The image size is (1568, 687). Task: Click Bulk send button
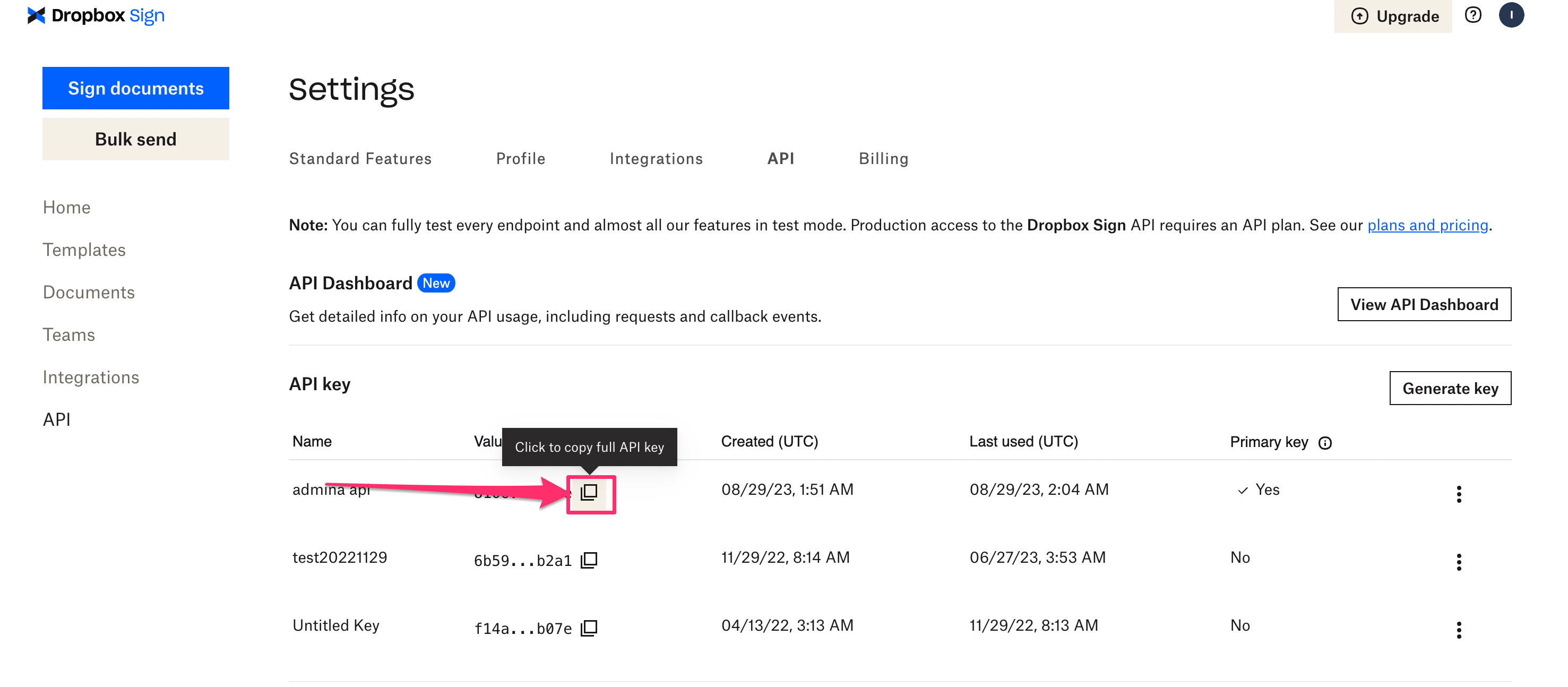pyautogui.click(x=136, y=140)
